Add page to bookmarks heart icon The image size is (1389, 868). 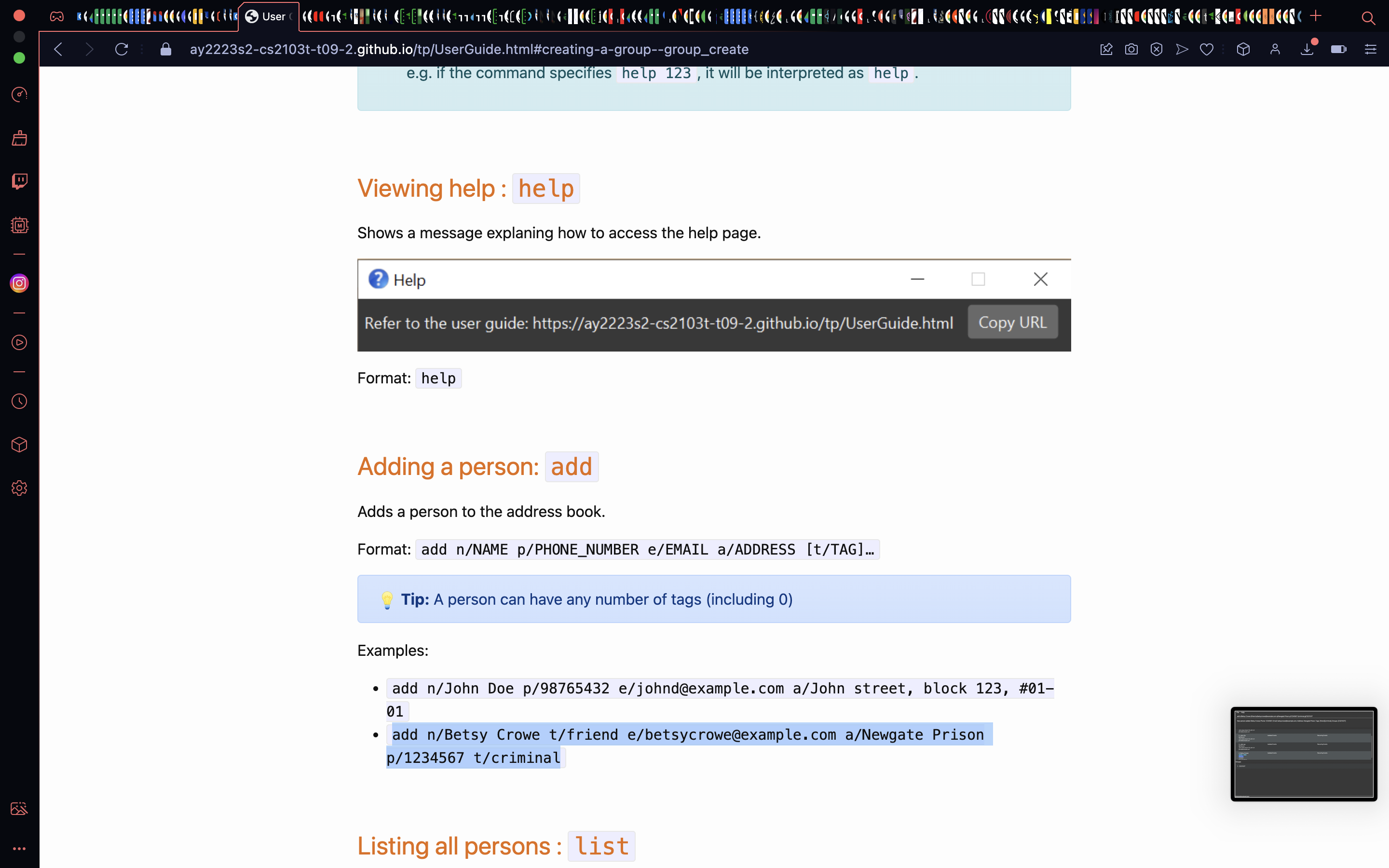point(1207,49)
